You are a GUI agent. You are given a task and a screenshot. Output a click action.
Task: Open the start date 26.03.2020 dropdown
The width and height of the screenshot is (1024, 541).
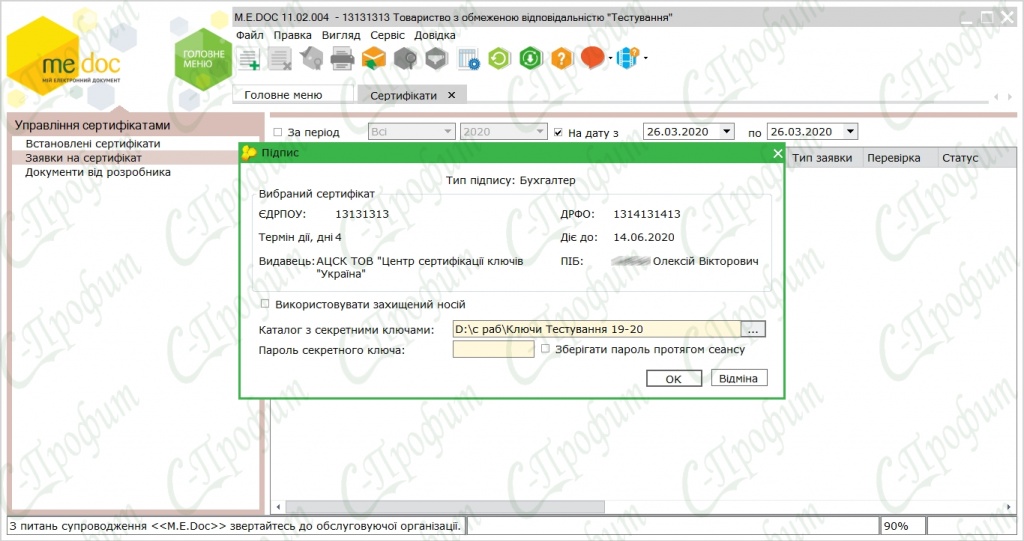(726, 131)
